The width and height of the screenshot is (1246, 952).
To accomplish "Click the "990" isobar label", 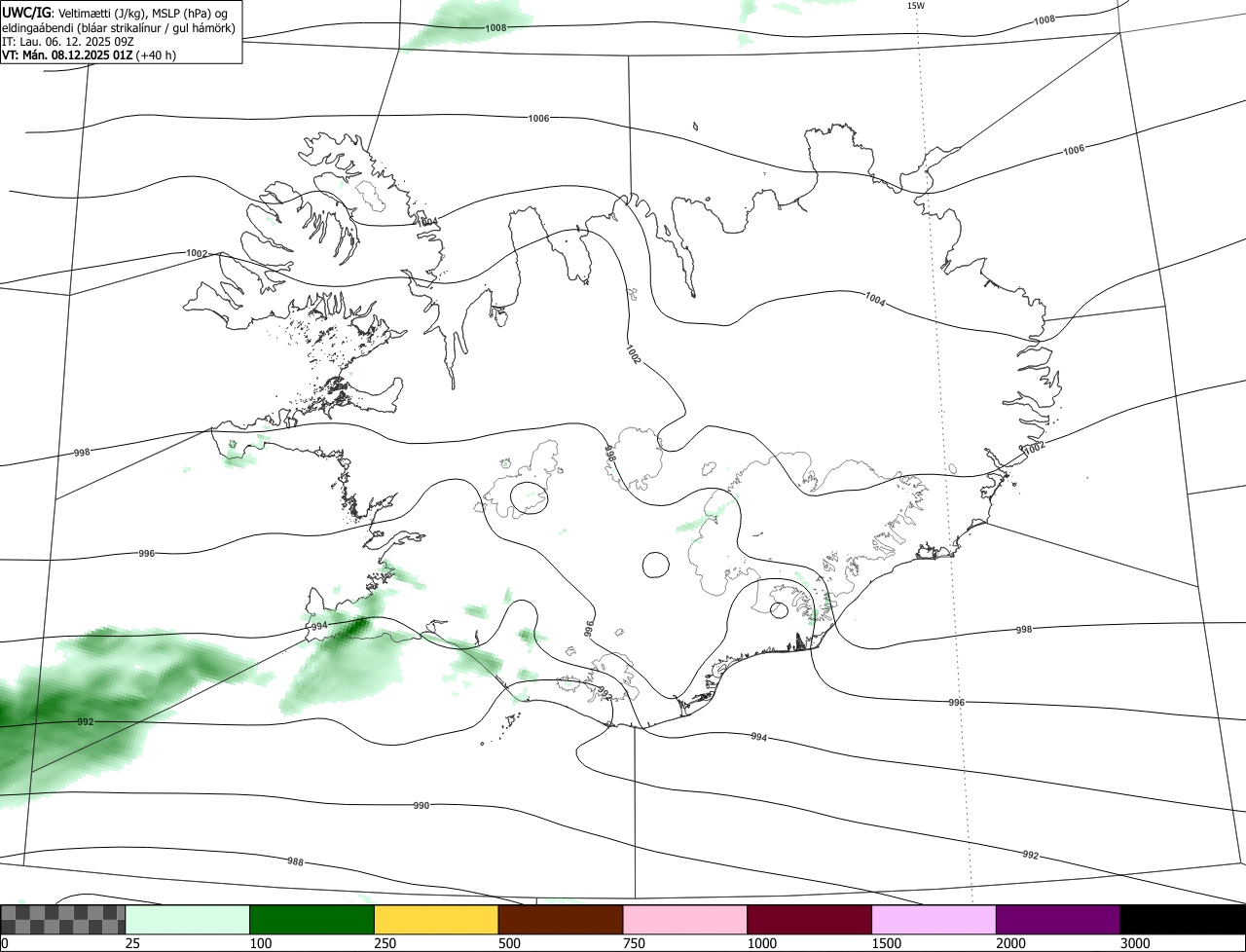I will tap(421, 805).
